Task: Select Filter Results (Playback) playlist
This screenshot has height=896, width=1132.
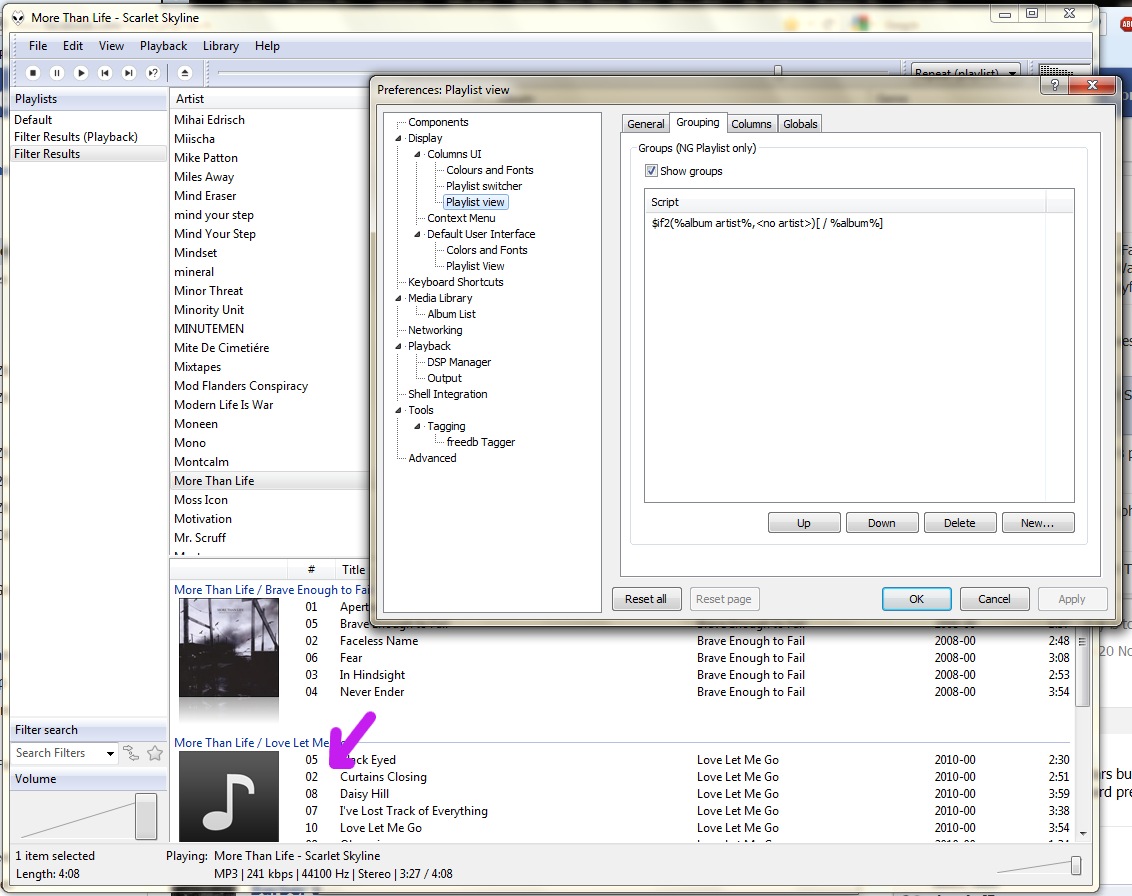Action: click(x=89, y=137)
